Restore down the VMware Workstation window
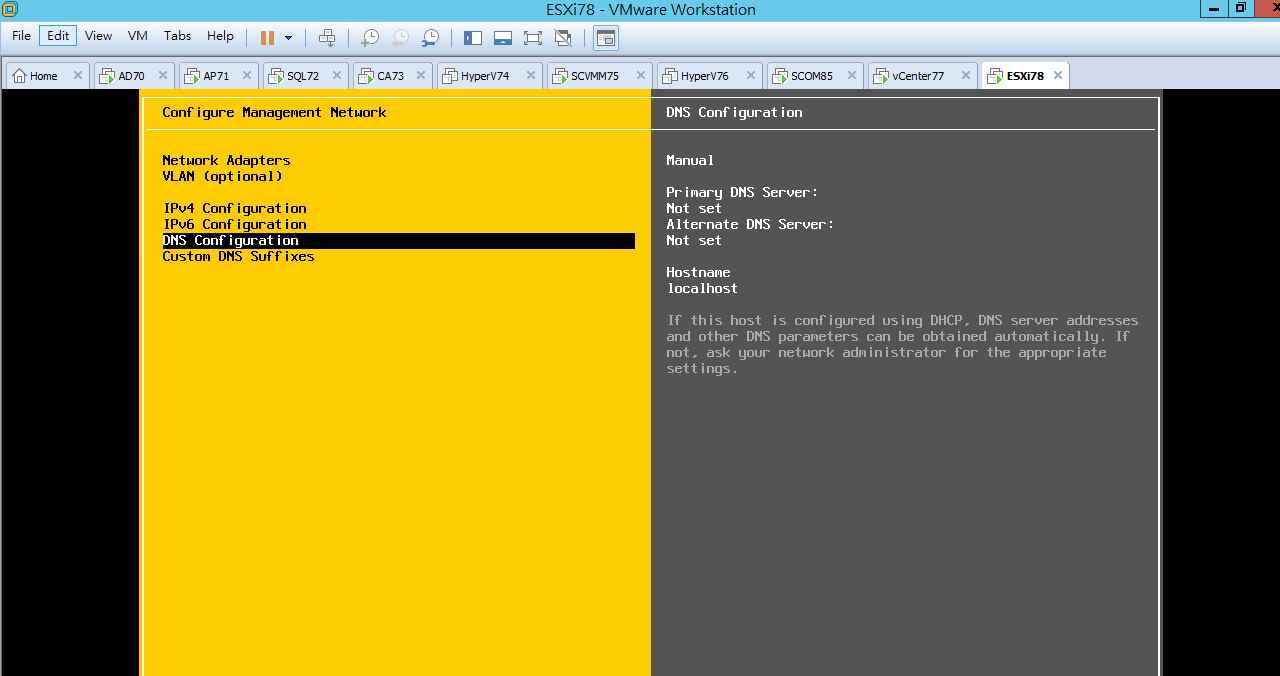This screenshot has width=1280, height=676. [1240, 8]
